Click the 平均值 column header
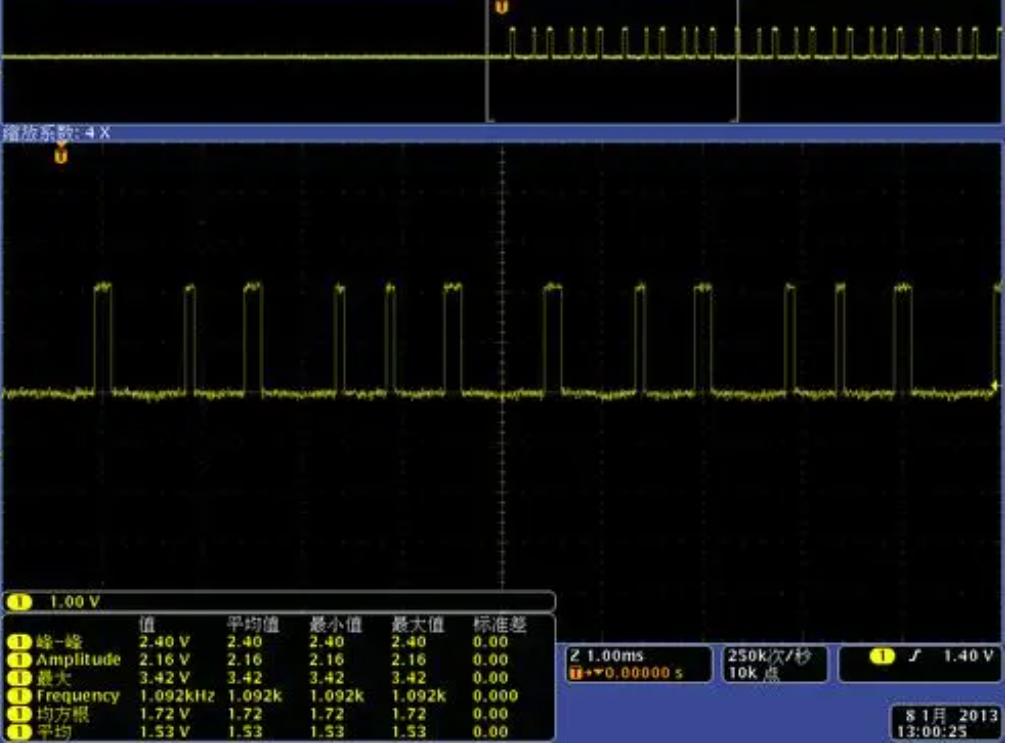The height and width of the screenshot is (745, 1009). click(x=250, y=624)
